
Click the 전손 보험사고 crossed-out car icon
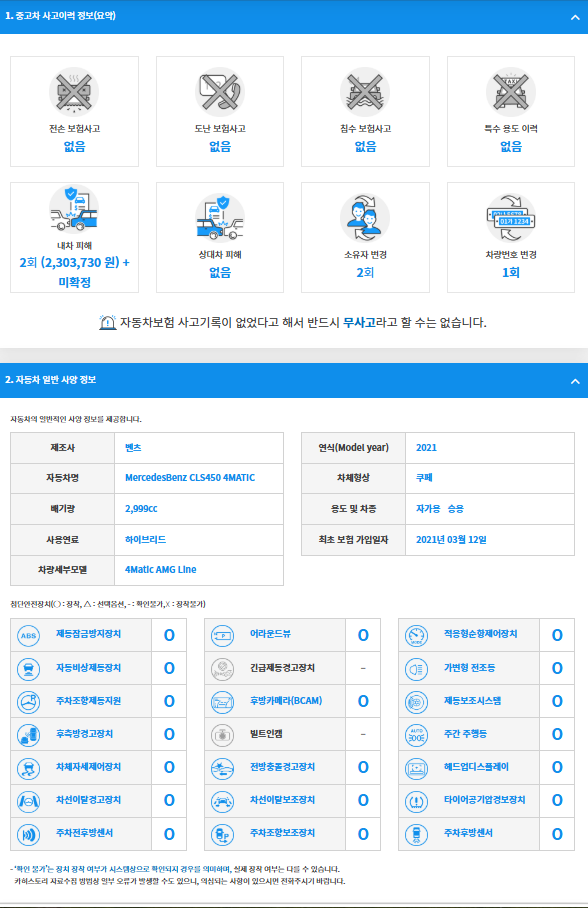(74, 92)
